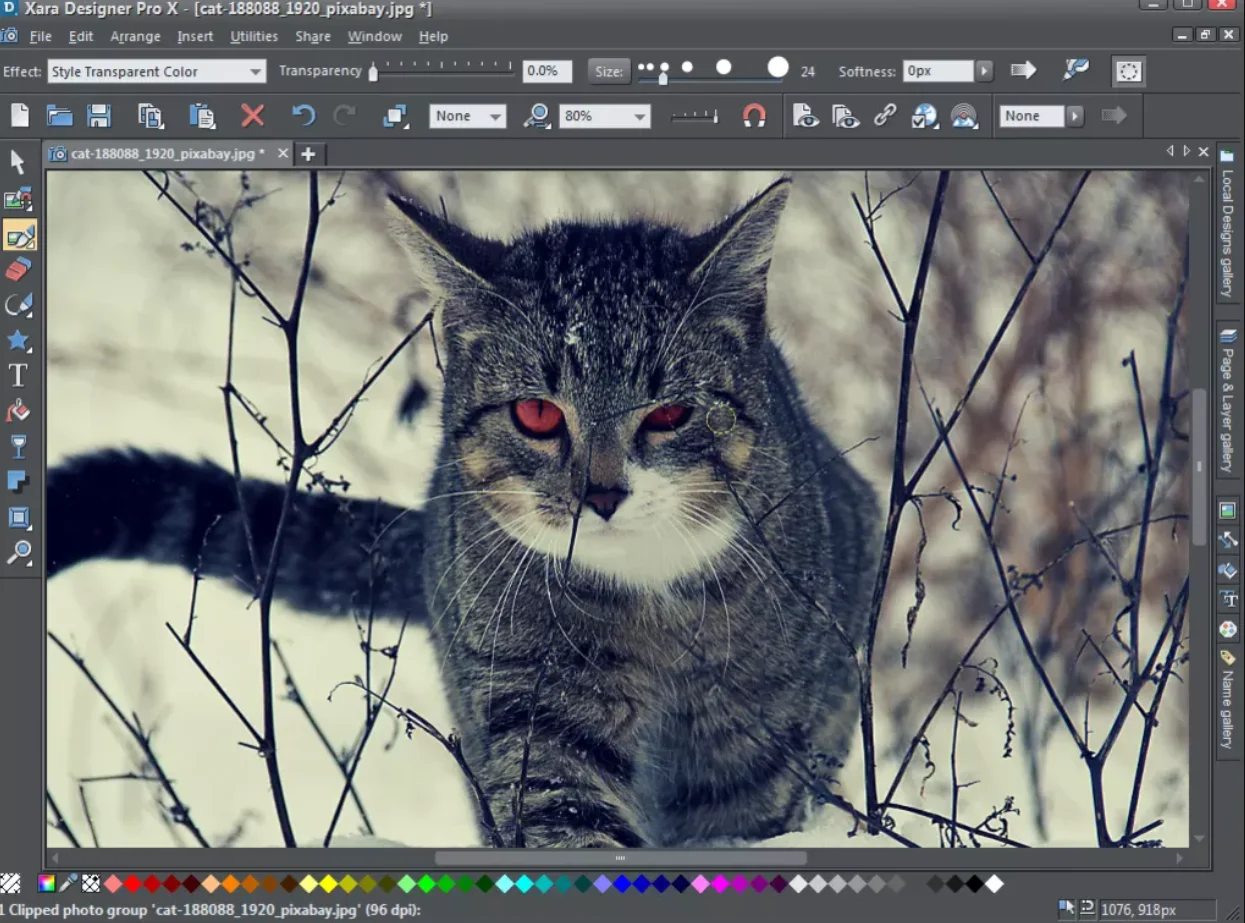Open the color editor rainbow icon

[x=46, y=883]
